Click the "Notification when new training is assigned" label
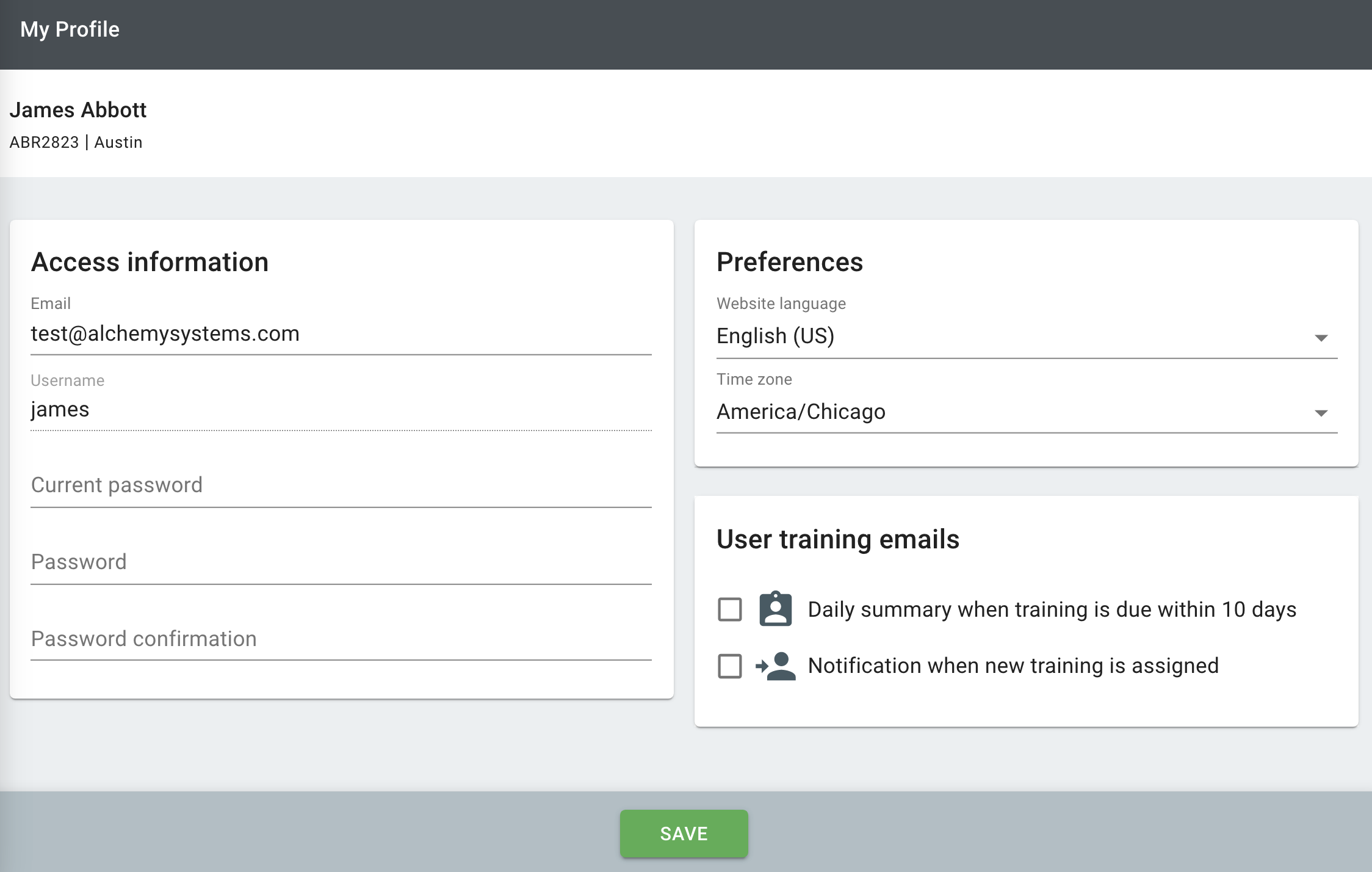The height and width of the screenshot is (872, 1372). 1013,666
